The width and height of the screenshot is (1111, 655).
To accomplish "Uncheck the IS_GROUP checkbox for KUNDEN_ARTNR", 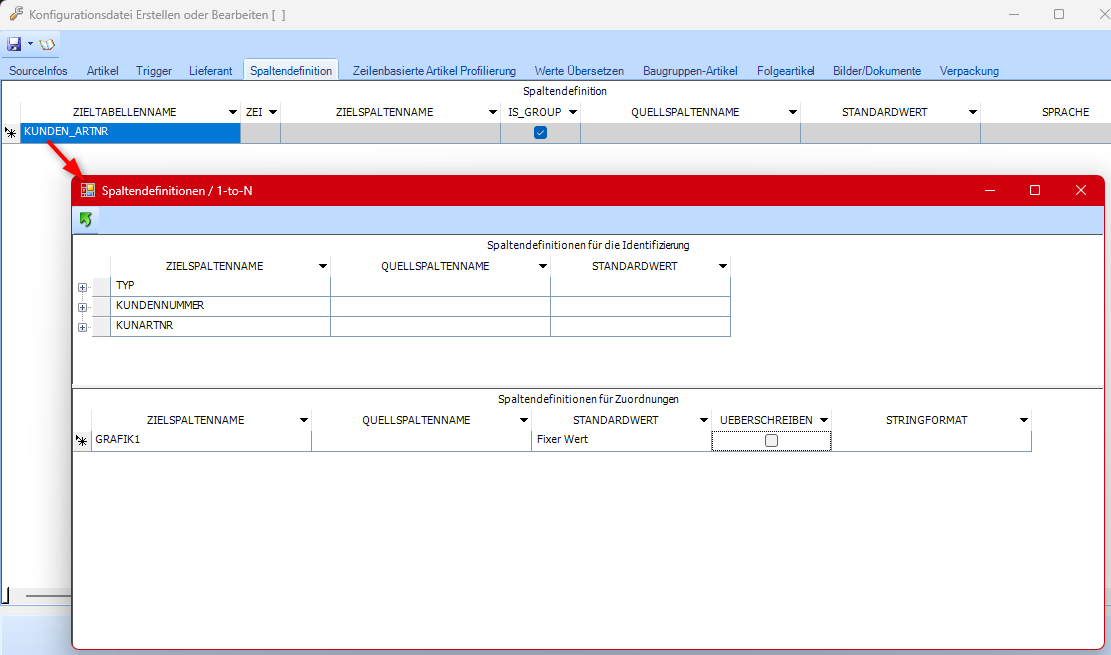I will [540, 132].
